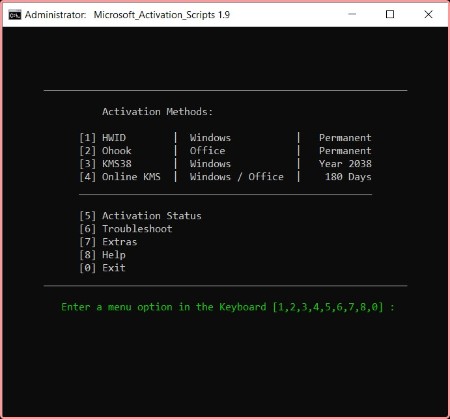Click the '180 Days' text
The height and width of the screenshot is (419, 450).
348,177
